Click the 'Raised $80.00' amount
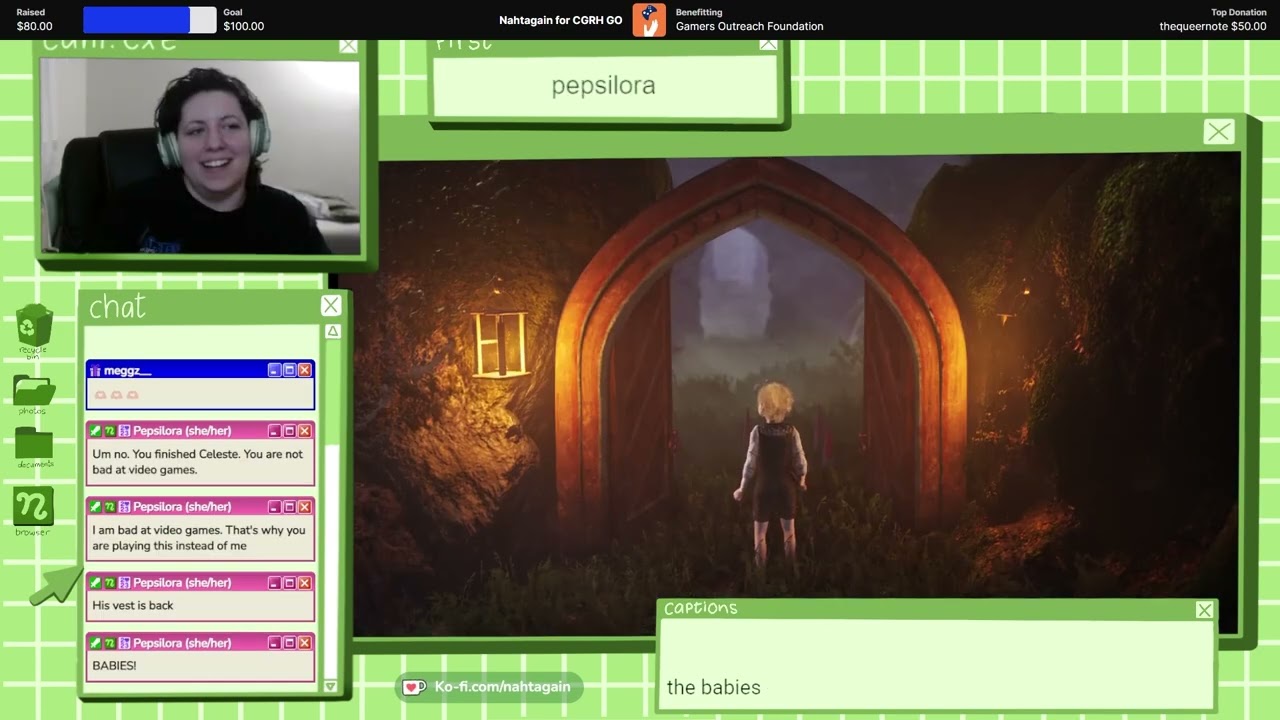Screen dimensions: 1280x720 (x=34, y=20)
